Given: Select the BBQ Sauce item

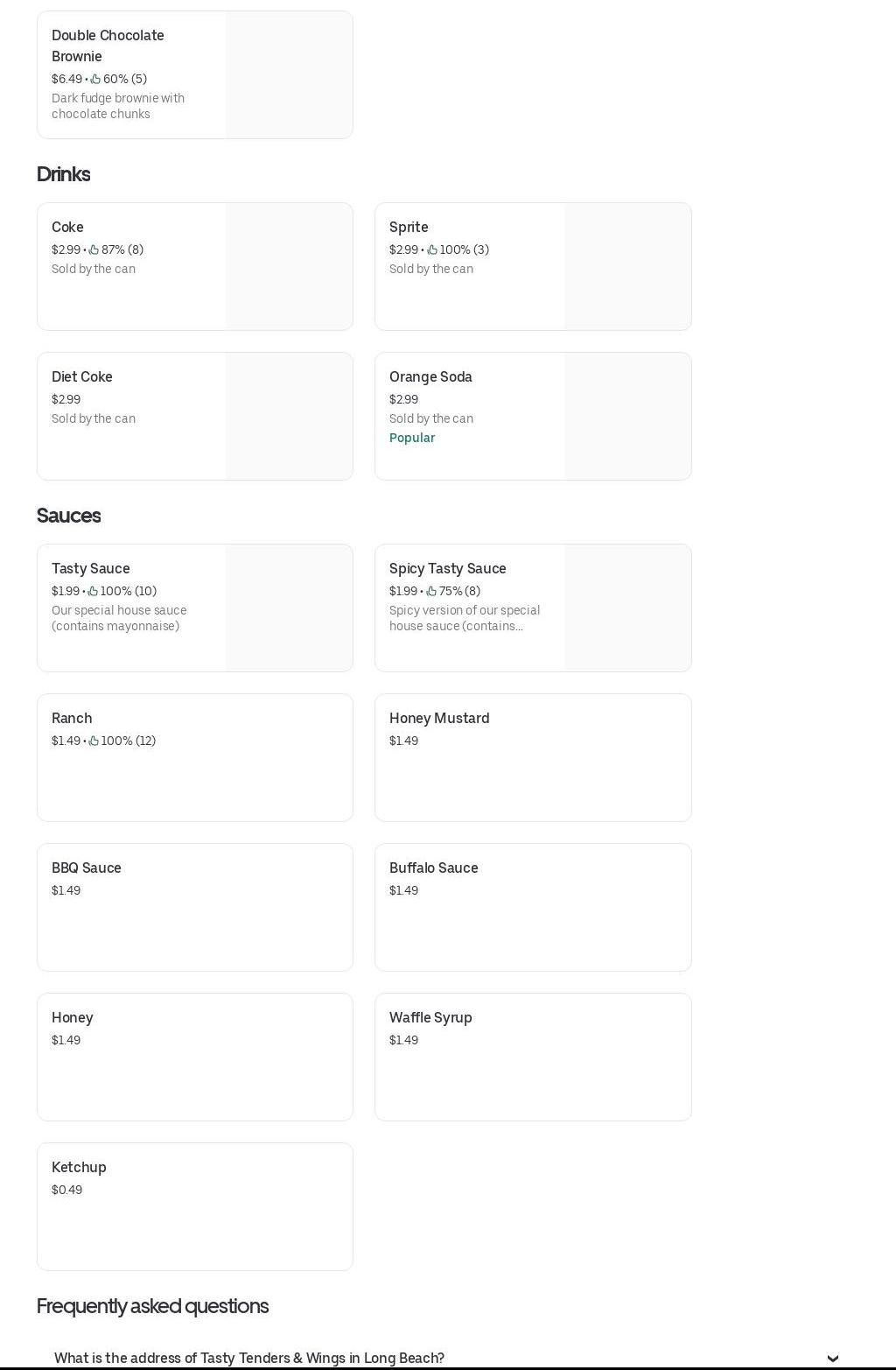Looking at the screenshot, I should click(x=194, y=907).
